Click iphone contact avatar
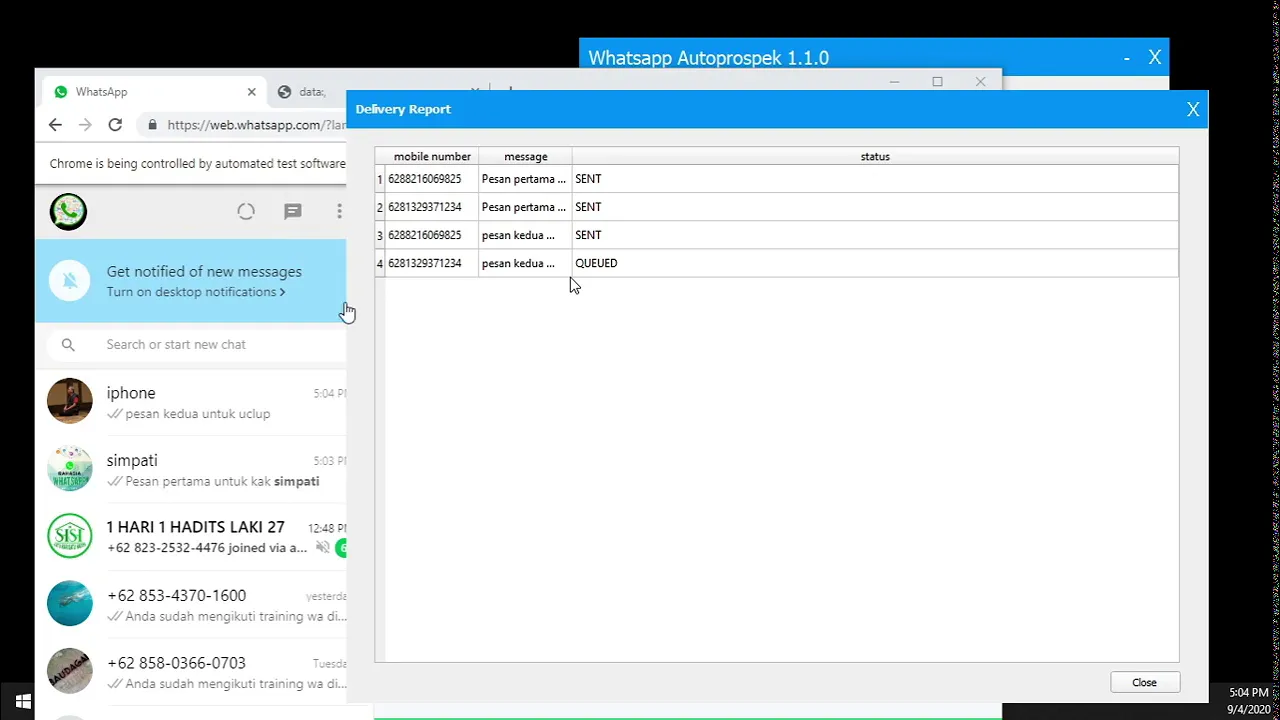Image resolution: width=1280 pixels, height=720 pixels. tap(70, 401)
